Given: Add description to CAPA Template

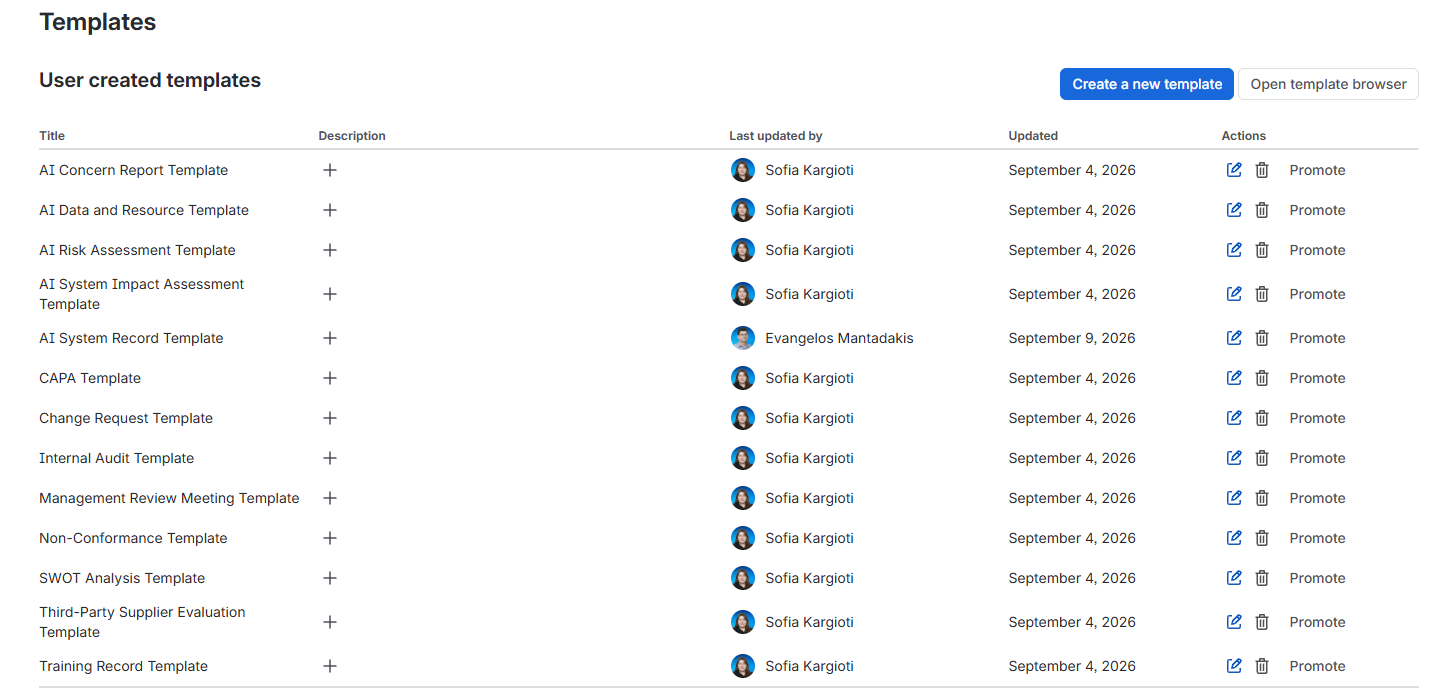Looking at the screenshot, I should pyautogui.click(x=330, y=378).
